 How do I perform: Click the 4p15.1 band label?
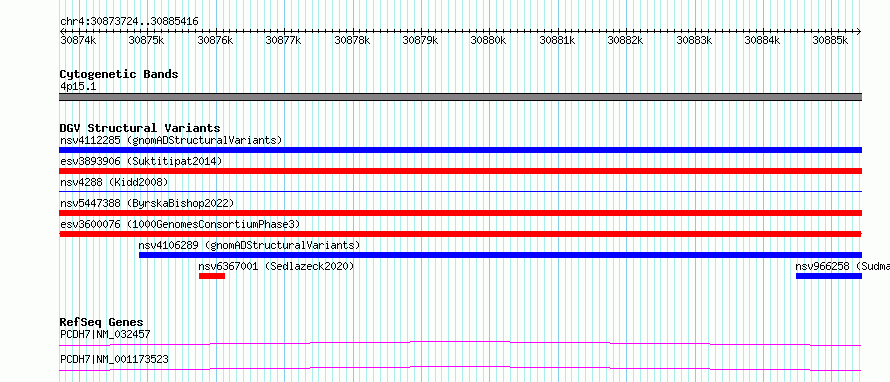(x=78, y=86)
